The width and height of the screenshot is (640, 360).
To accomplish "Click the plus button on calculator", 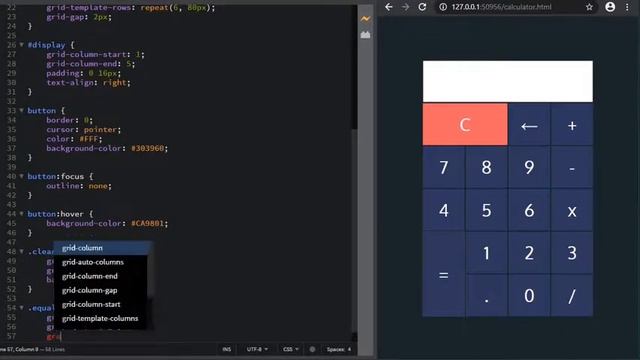I will coord(572,125).
